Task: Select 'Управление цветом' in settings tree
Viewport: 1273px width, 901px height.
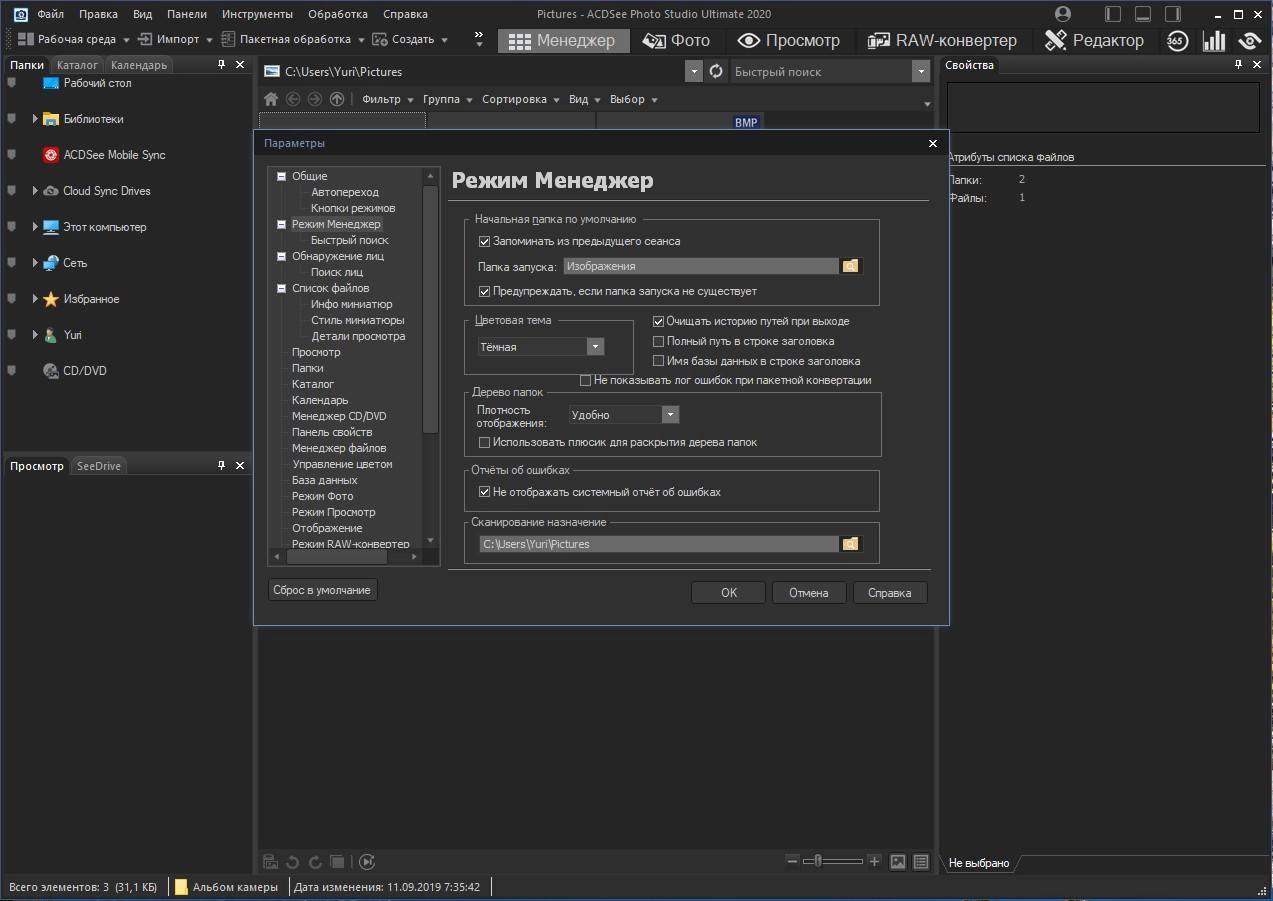Action: [x=342, y=464]
